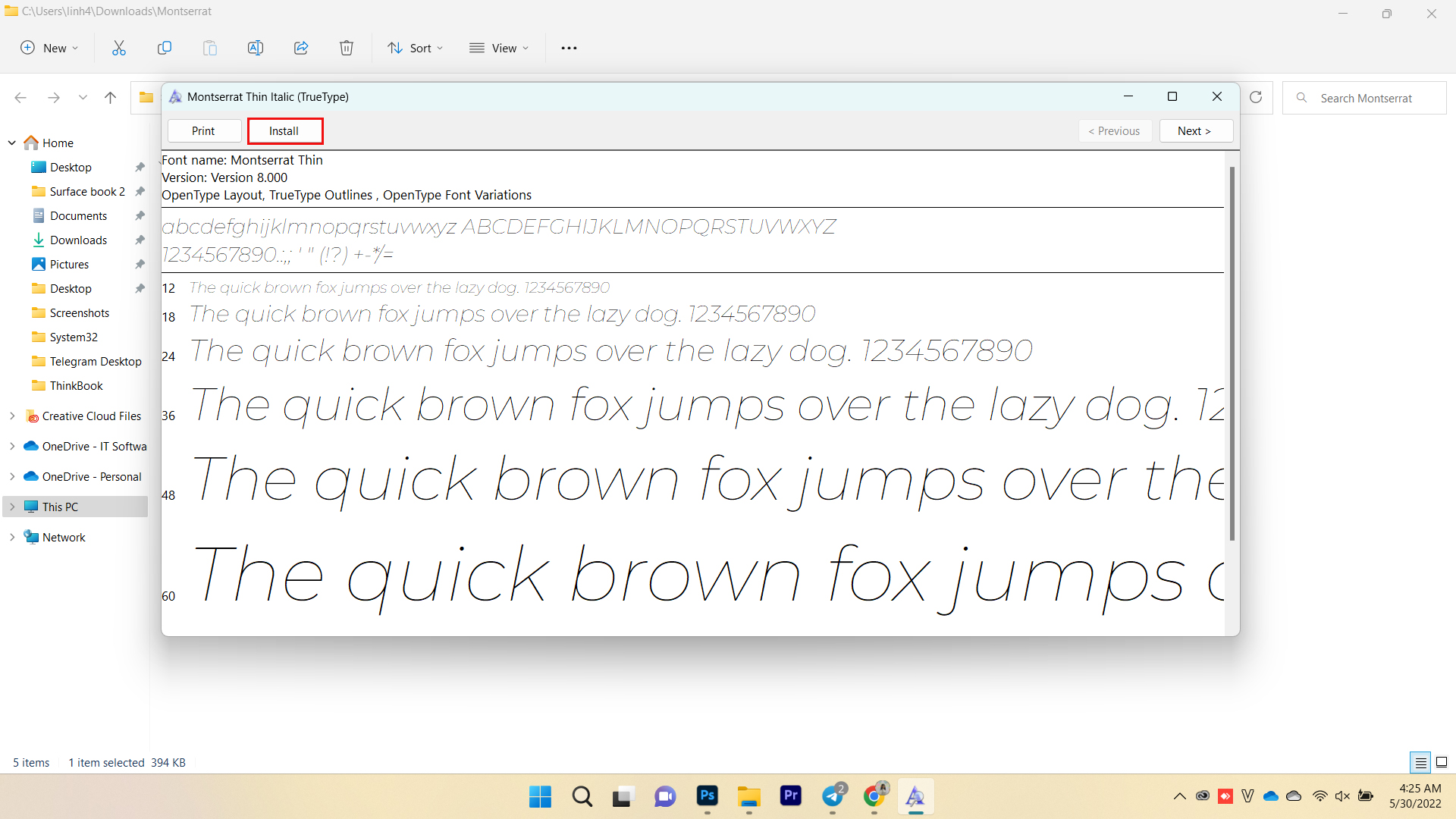This screenshot has height=819, width=1456.
Task: Open the Sort dropdown menu
Action: tap(416, 47)
